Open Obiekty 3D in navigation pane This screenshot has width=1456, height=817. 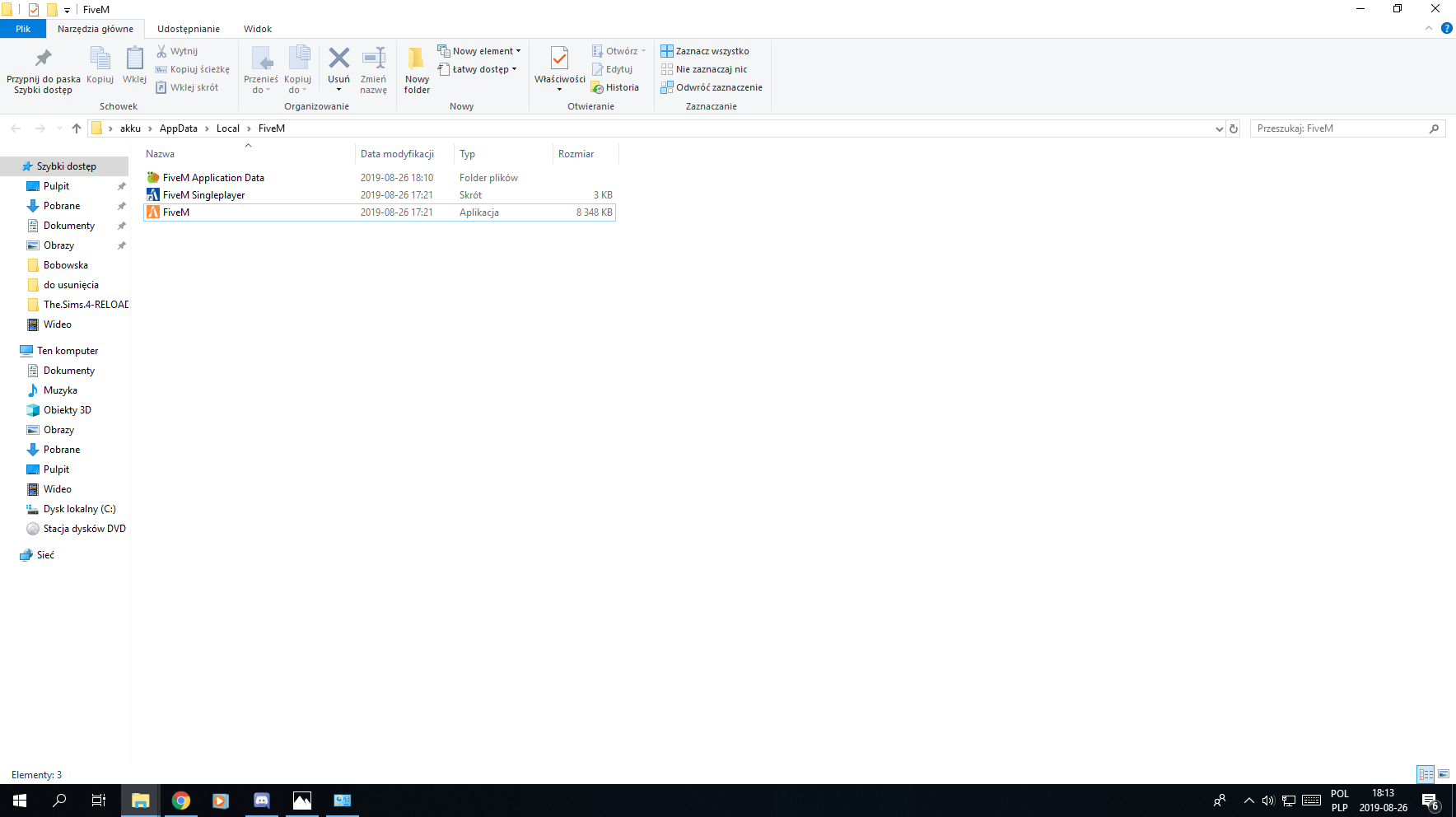click(67, 410)
